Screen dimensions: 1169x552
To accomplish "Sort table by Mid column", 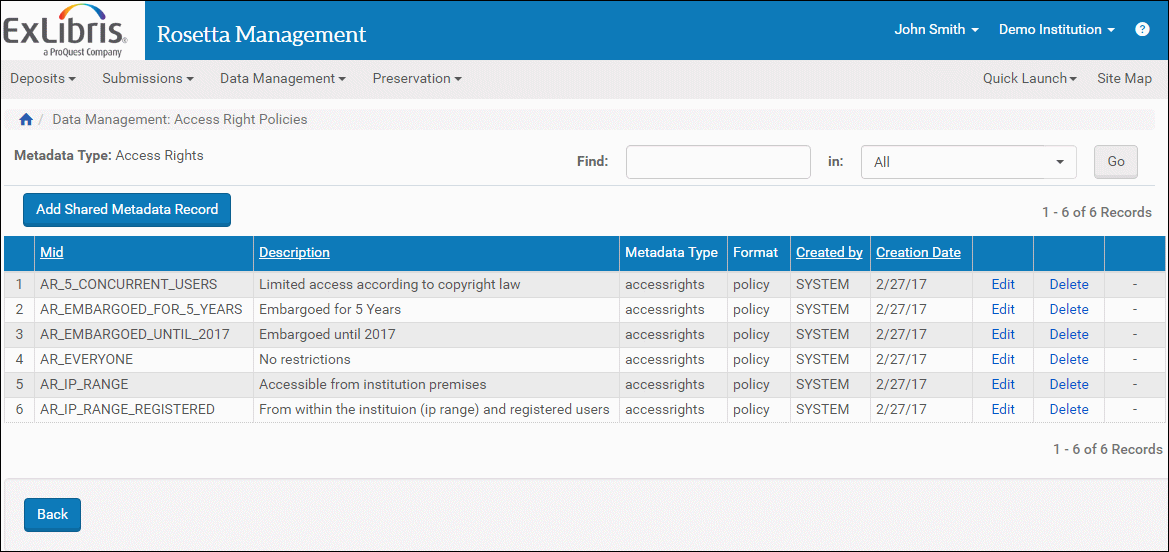I will (52, 253).
